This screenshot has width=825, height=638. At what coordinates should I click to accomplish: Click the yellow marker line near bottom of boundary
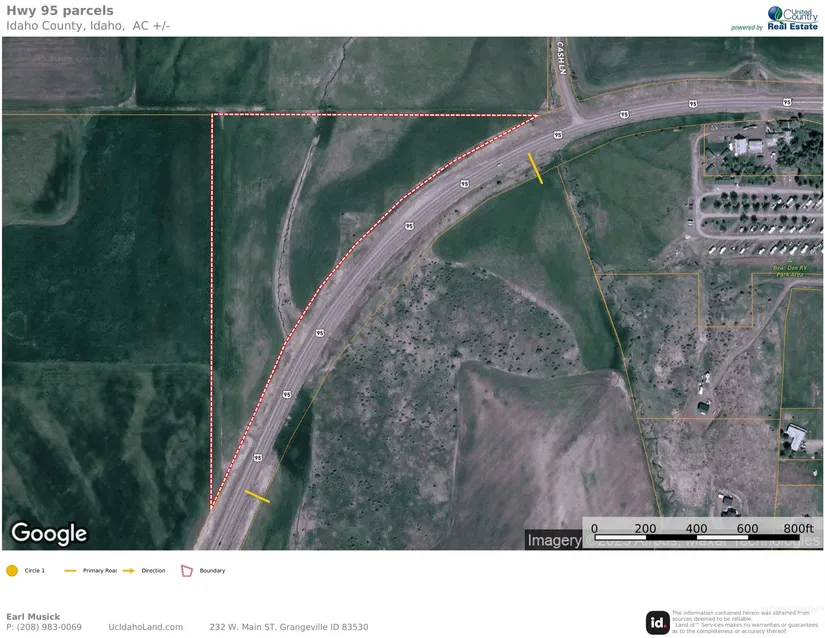[257, 495]
